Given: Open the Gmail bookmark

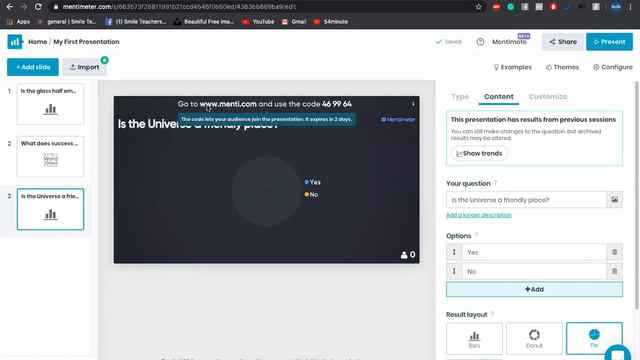Looking at the screenshot, I should (294, 22).
